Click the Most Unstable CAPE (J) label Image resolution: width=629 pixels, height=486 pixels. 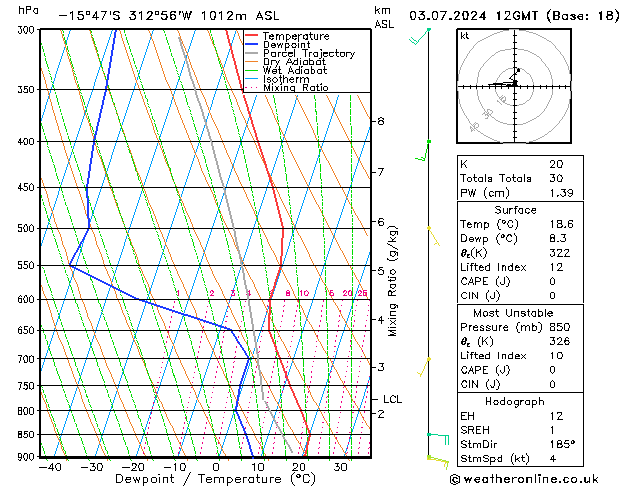coord(485,370)
